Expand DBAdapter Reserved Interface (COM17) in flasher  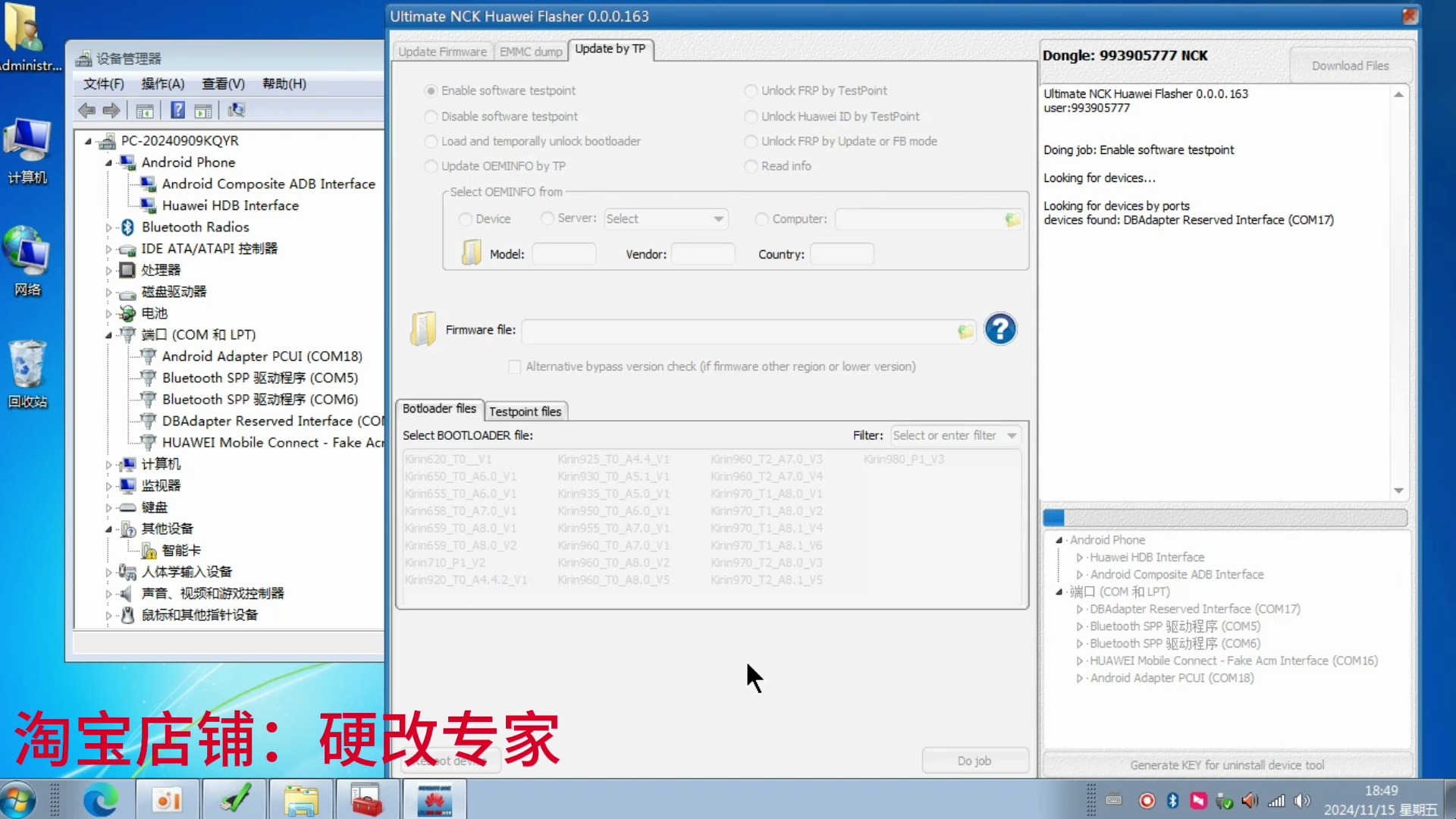click(1079, 609)
